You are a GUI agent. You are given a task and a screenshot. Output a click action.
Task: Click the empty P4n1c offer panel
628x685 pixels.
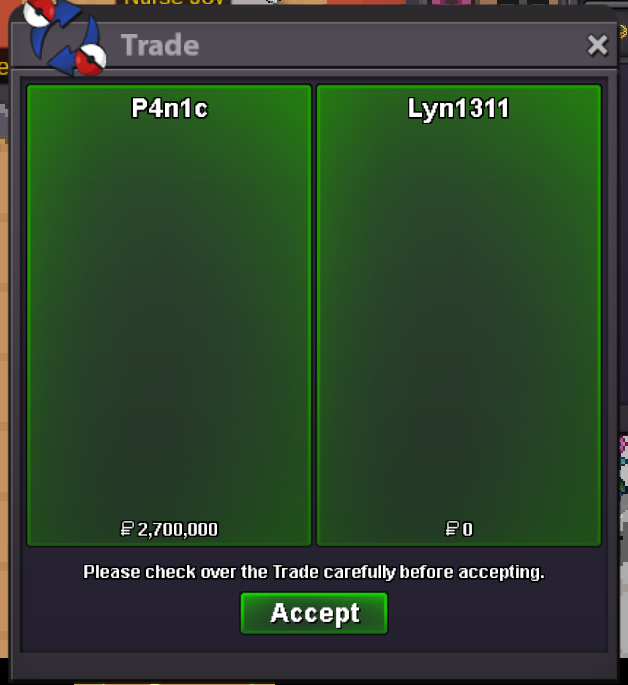(x=169, y=315)
